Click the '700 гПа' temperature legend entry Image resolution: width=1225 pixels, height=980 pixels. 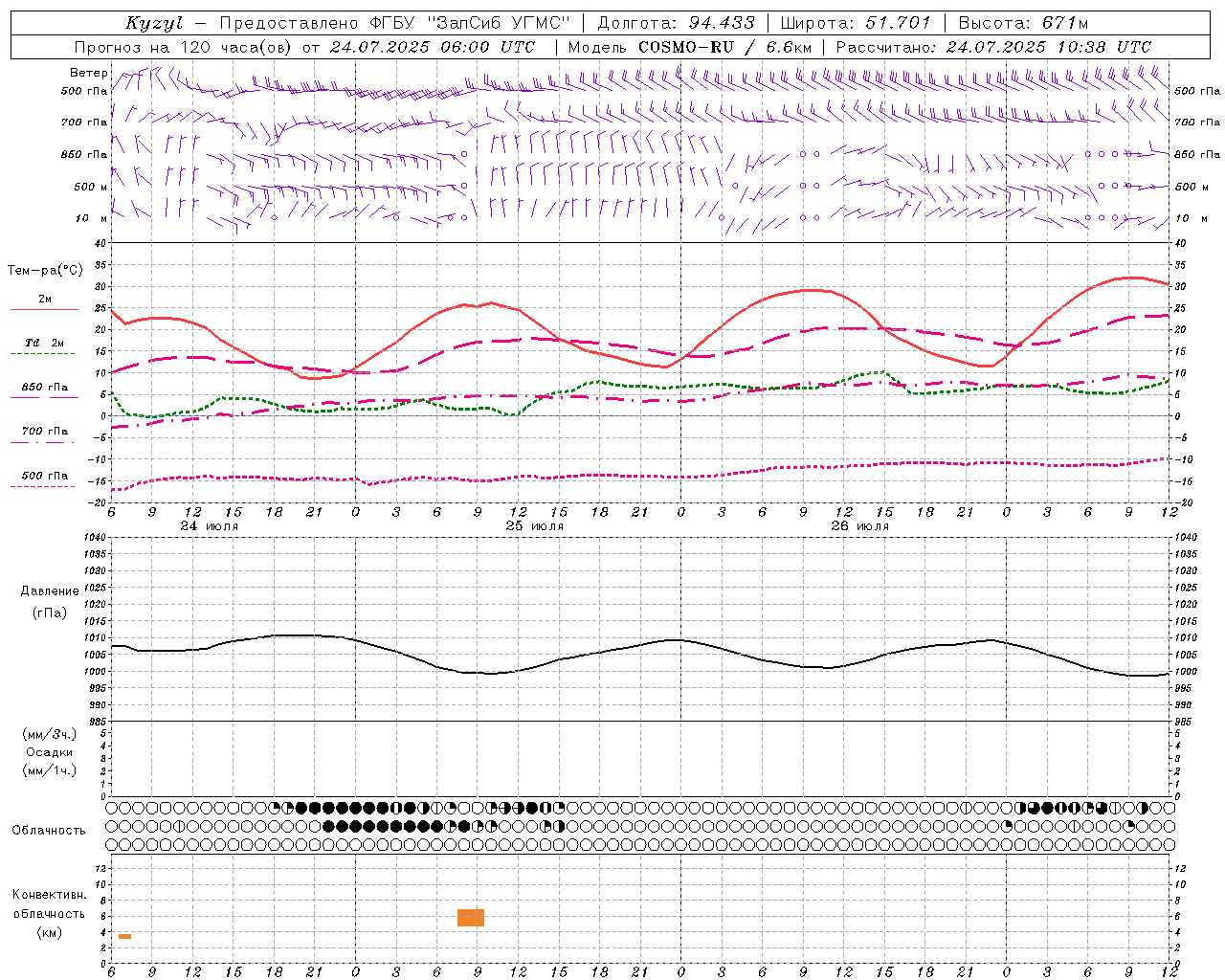point(44,432)
